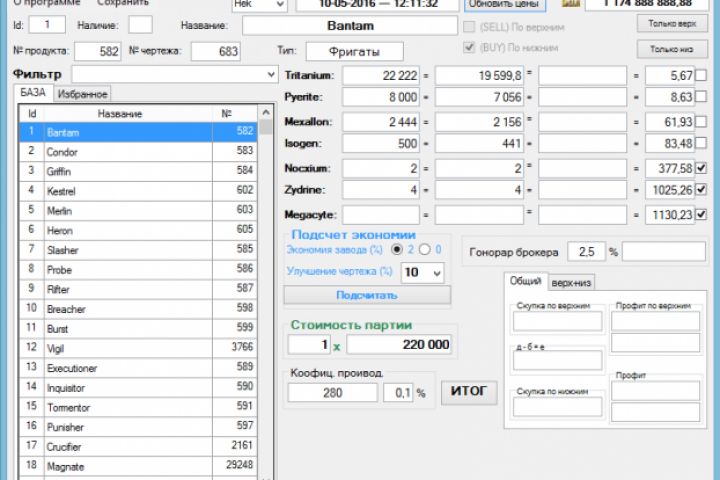Select the Slasher row in the list
The height and width of the screenshot is (480, 720).
138,250
